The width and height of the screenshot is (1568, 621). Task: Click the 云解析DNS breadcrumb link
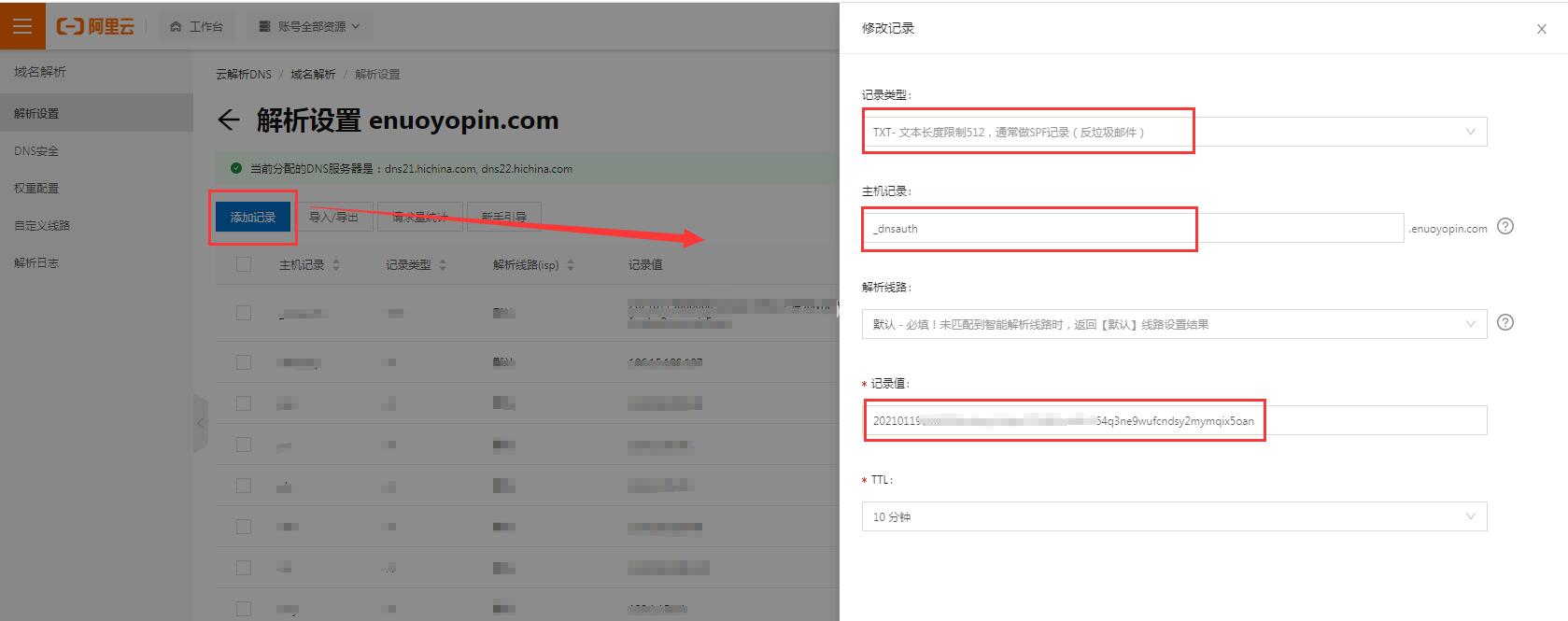(244, 74)
